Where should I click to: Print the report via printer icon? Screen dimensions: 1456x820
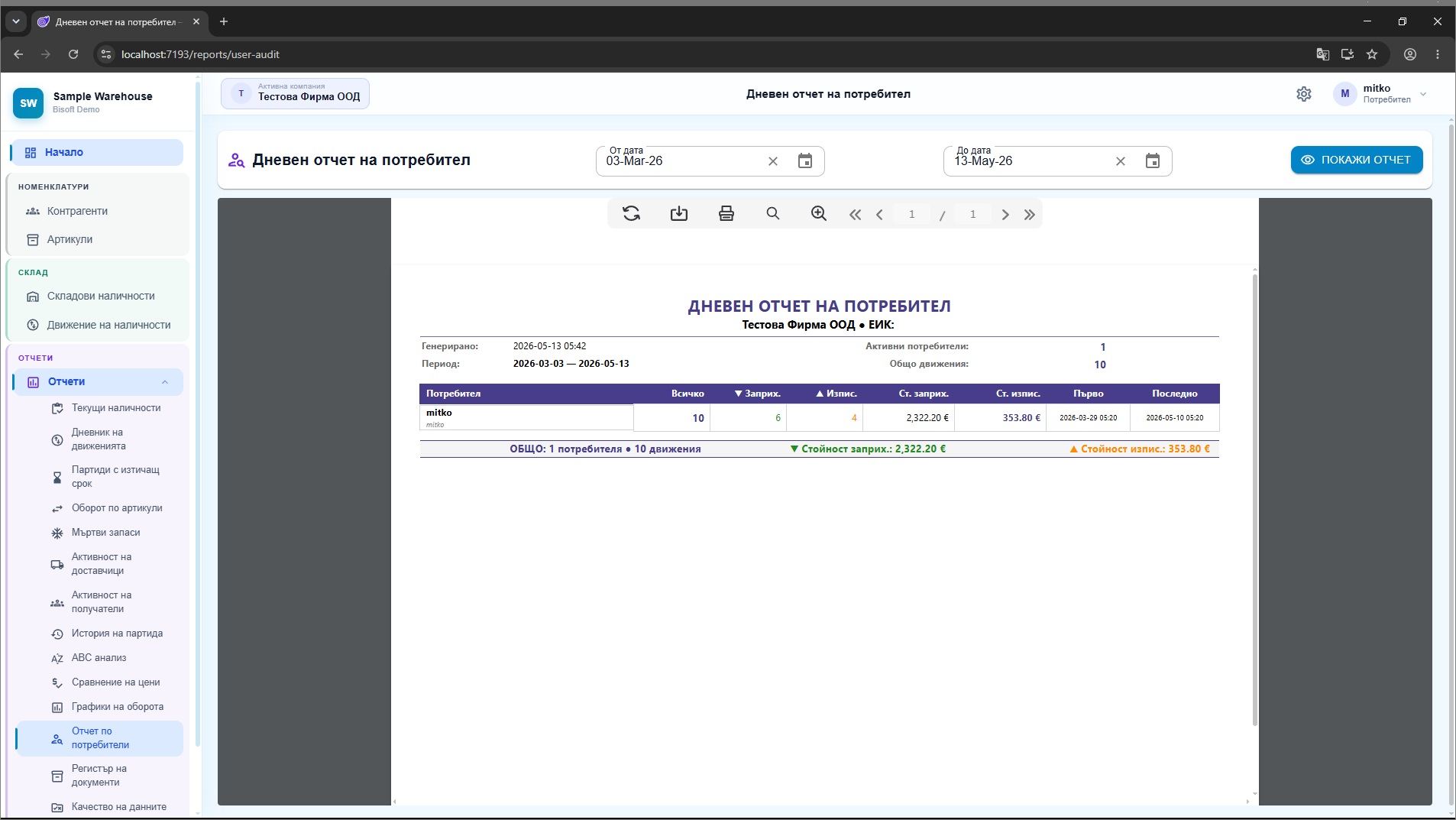[x=726, y=214]
